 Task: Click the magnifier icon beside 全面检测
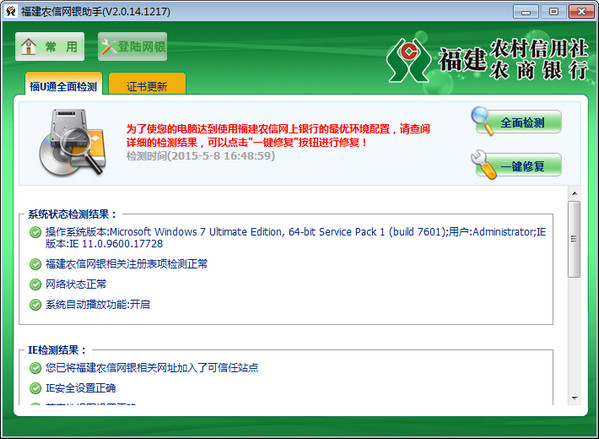[x=482, y=121]
